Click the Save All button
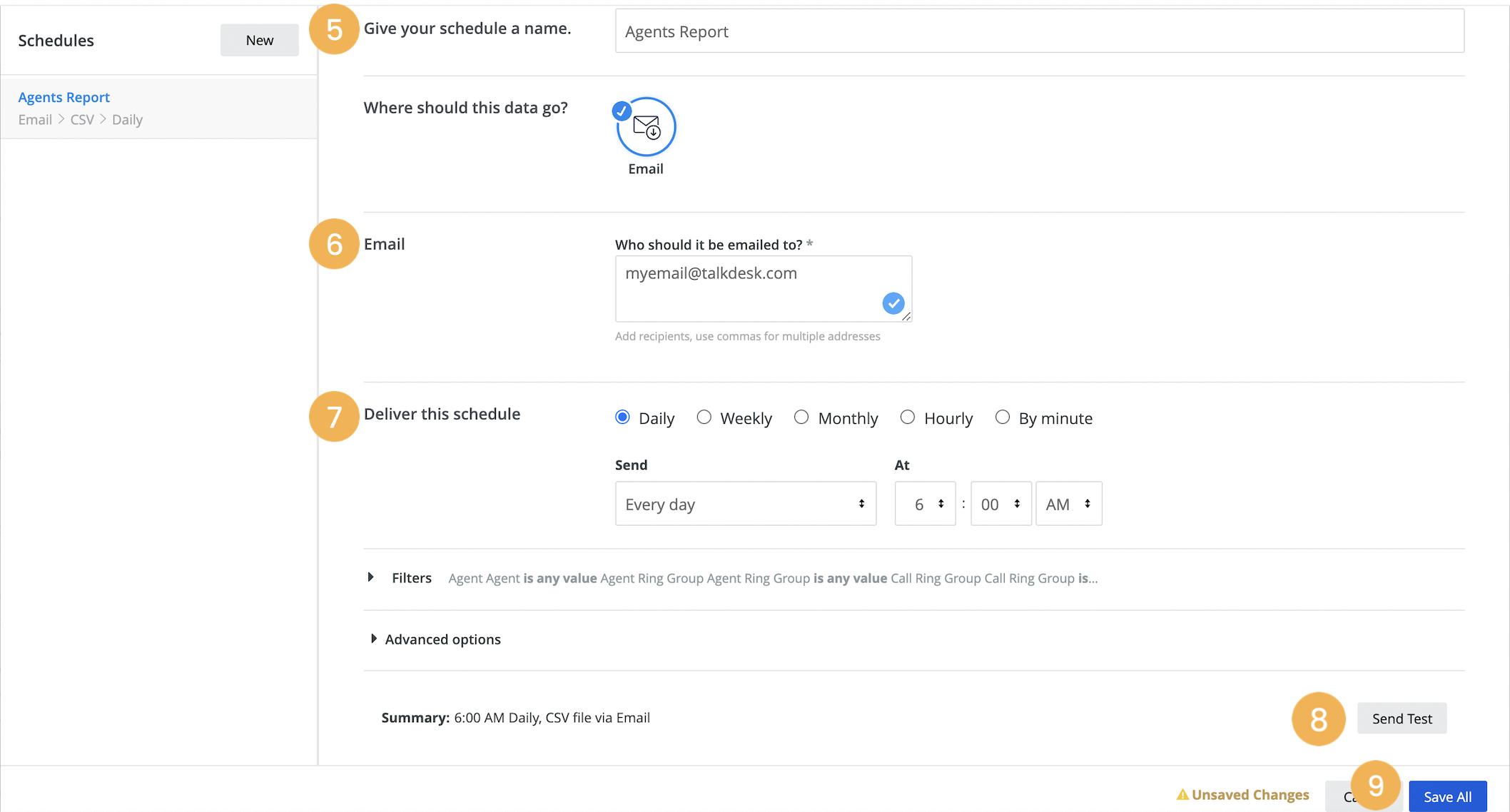 pos(1447,796)
